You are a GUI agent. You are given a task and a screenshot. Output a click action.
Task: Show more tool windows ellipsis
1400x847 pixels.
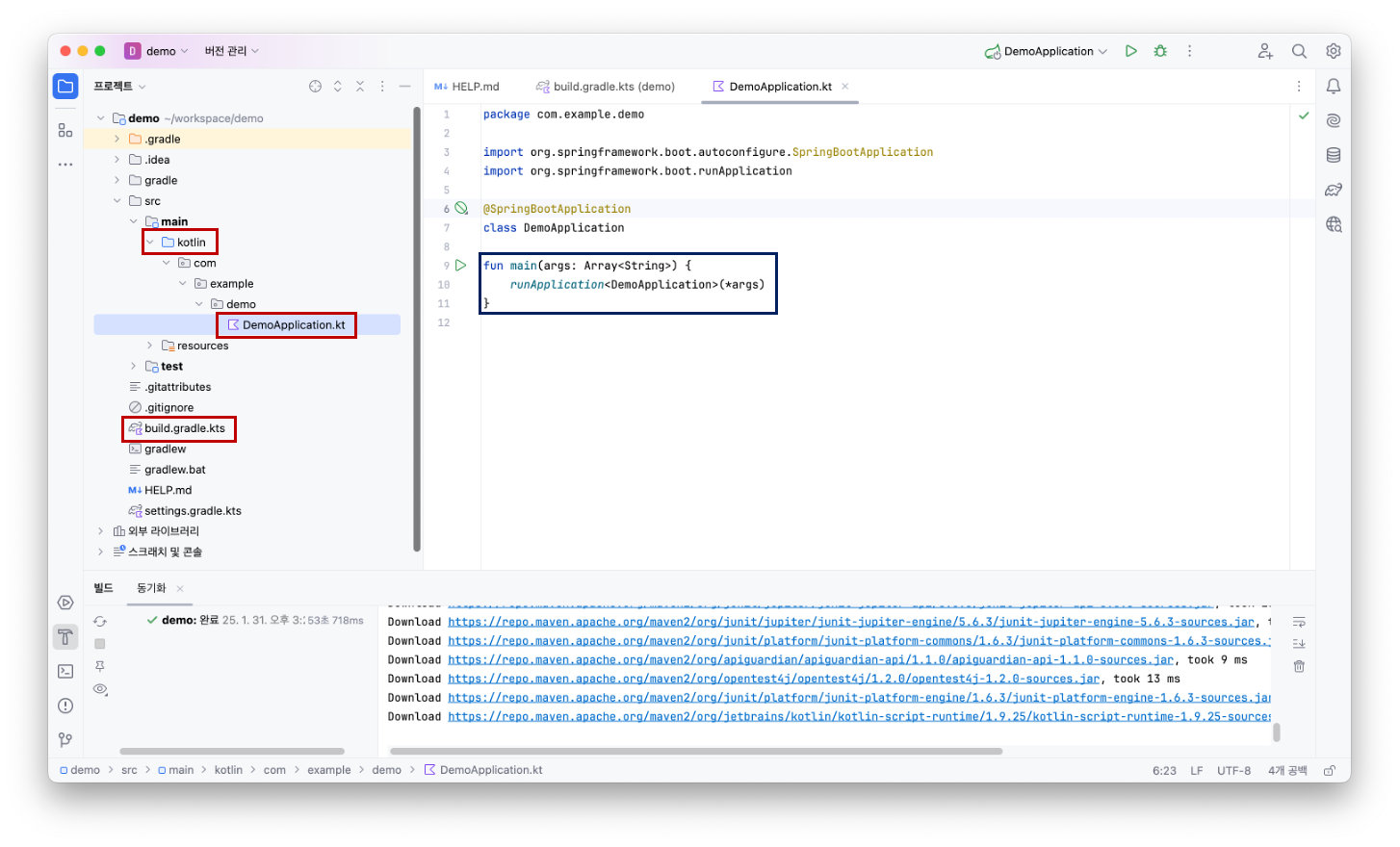tap(65, 165)
